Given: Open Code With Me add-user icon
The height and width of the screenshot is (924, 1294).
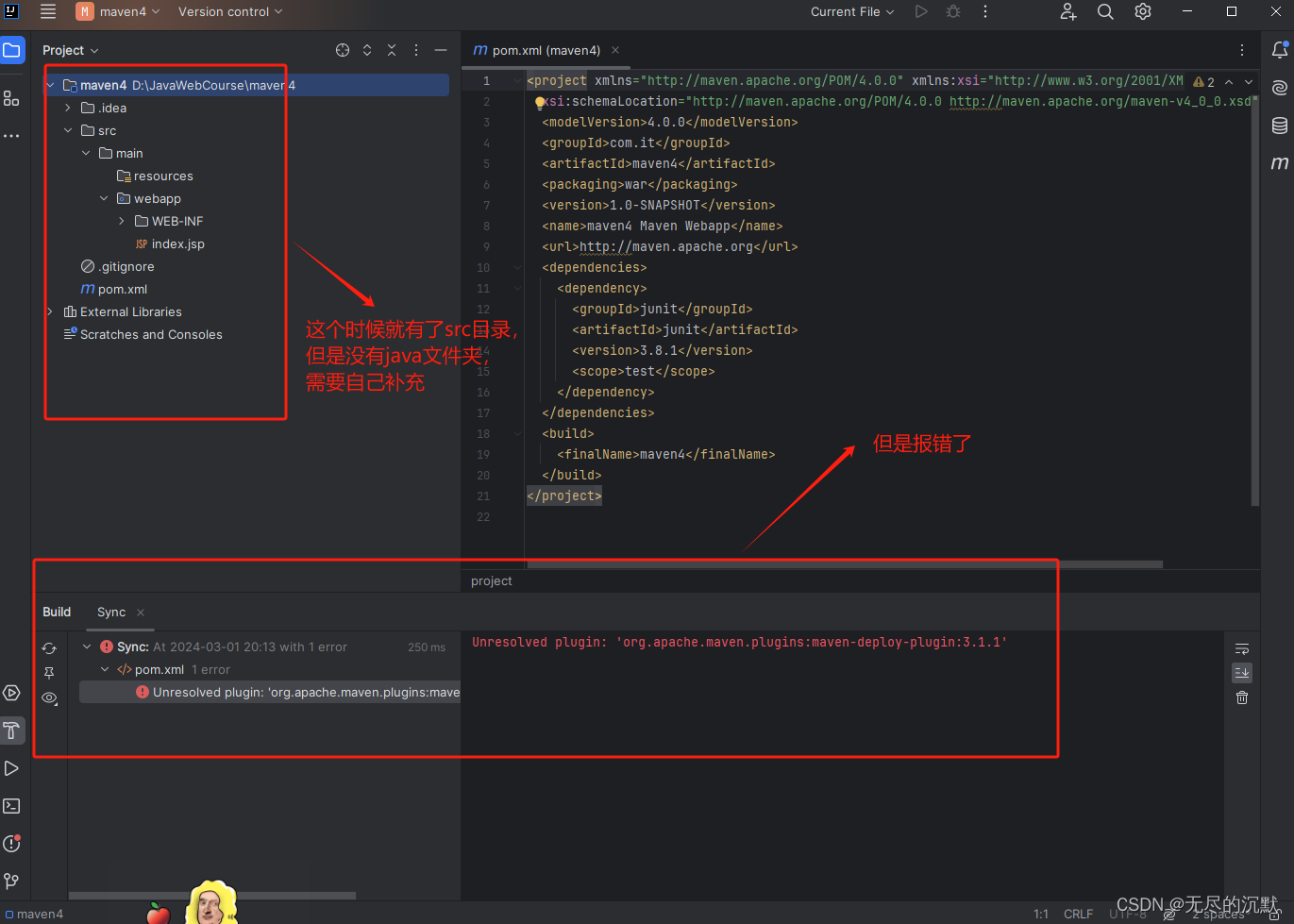Looking at the screenshot, I should click(x=1067, y=11).
